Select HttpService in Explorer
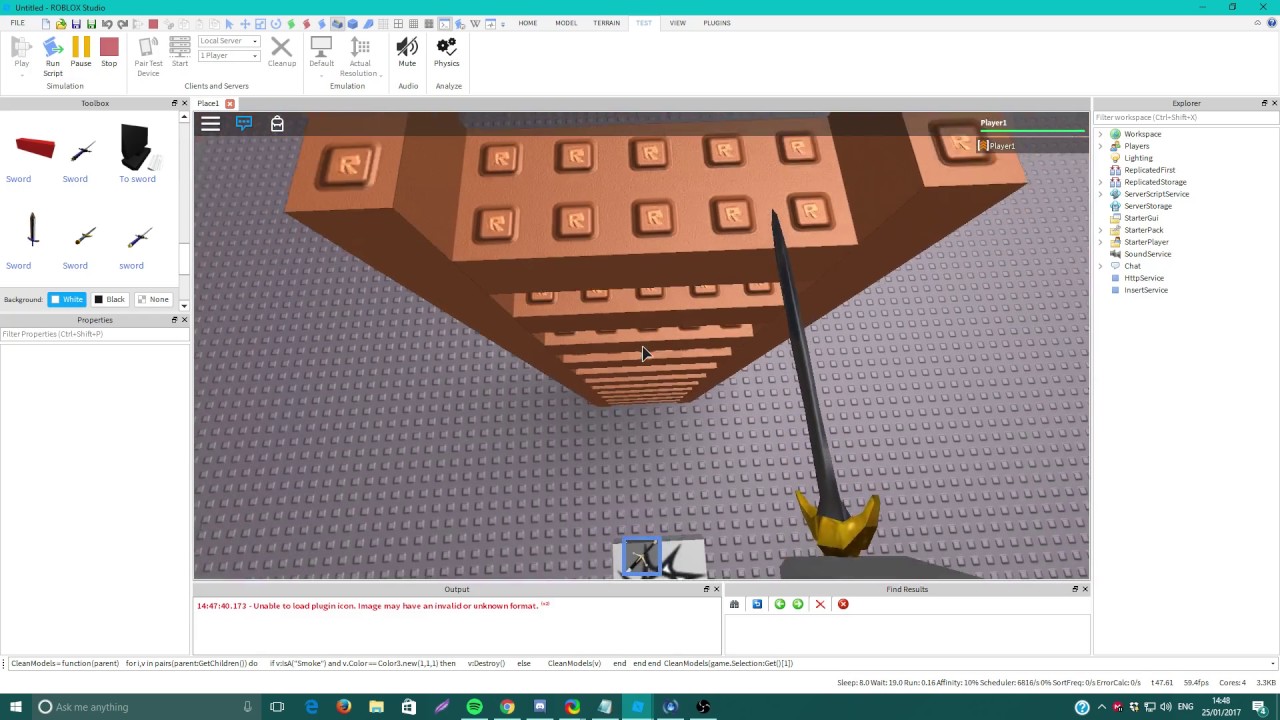Viewport: 1280px width, 720px height. [x=1144, y=278]
